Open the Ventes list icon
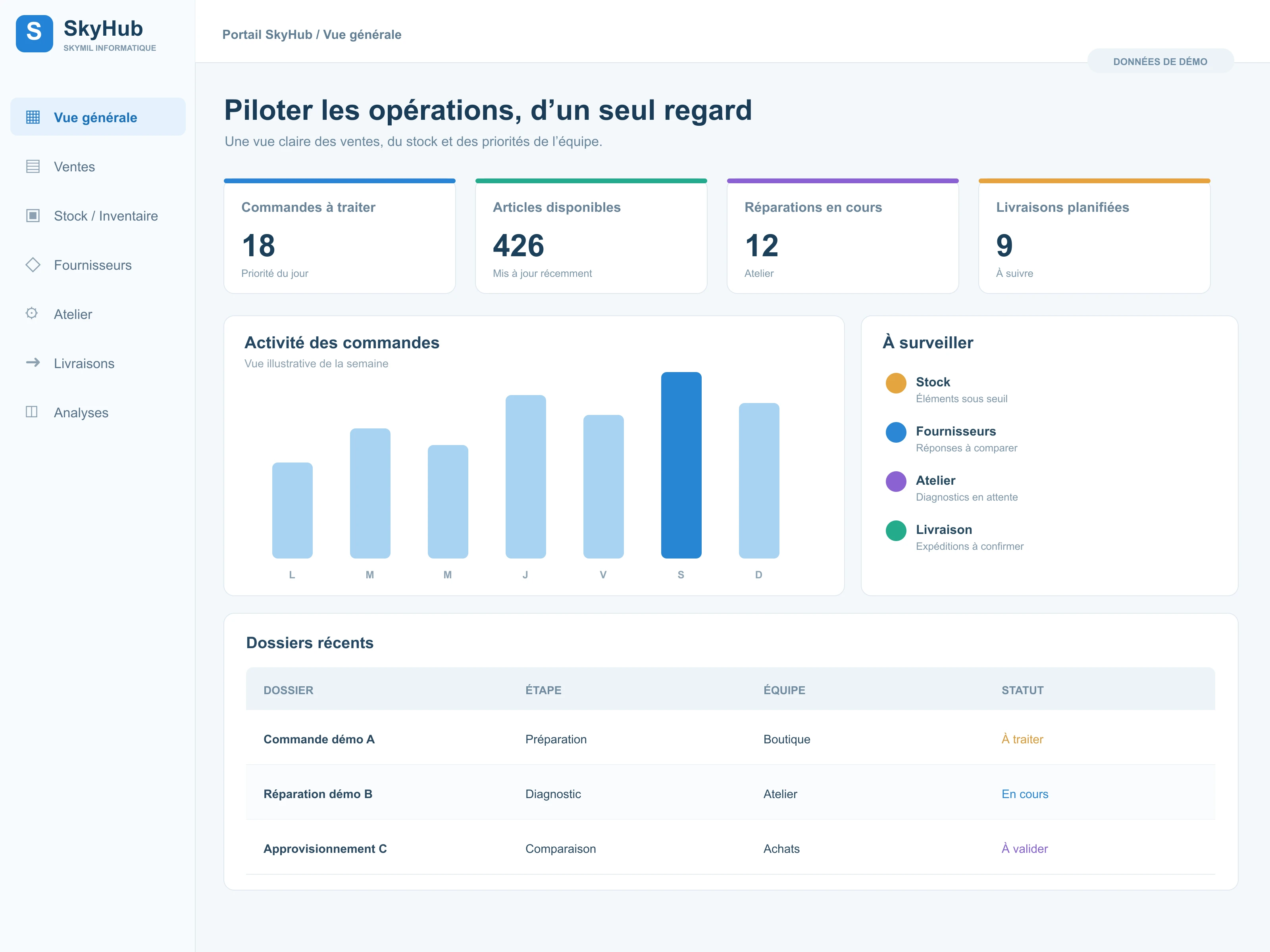The height and width of the screenshot is (952, 1270). 33,167
